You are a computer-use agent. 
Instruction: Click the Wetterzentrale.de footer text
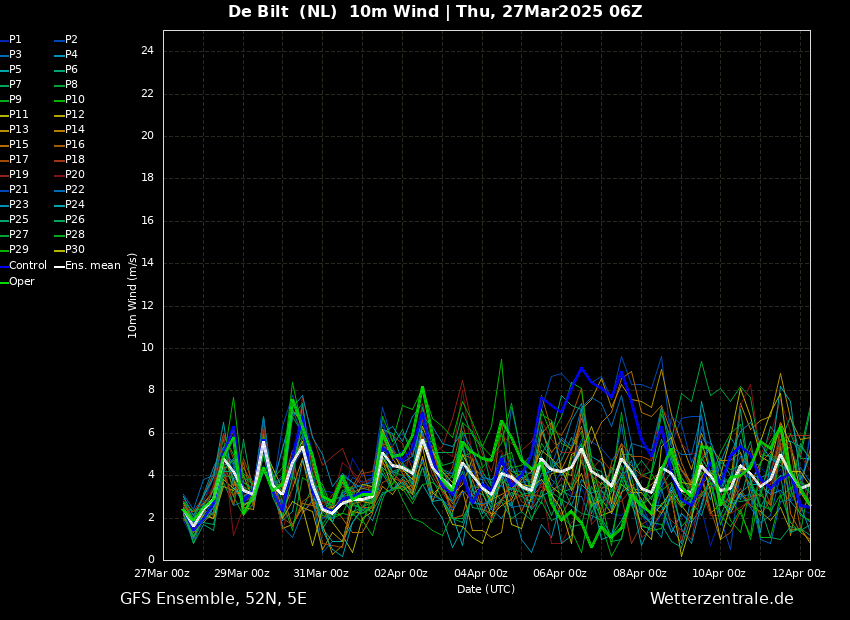[x=721, y=599]
